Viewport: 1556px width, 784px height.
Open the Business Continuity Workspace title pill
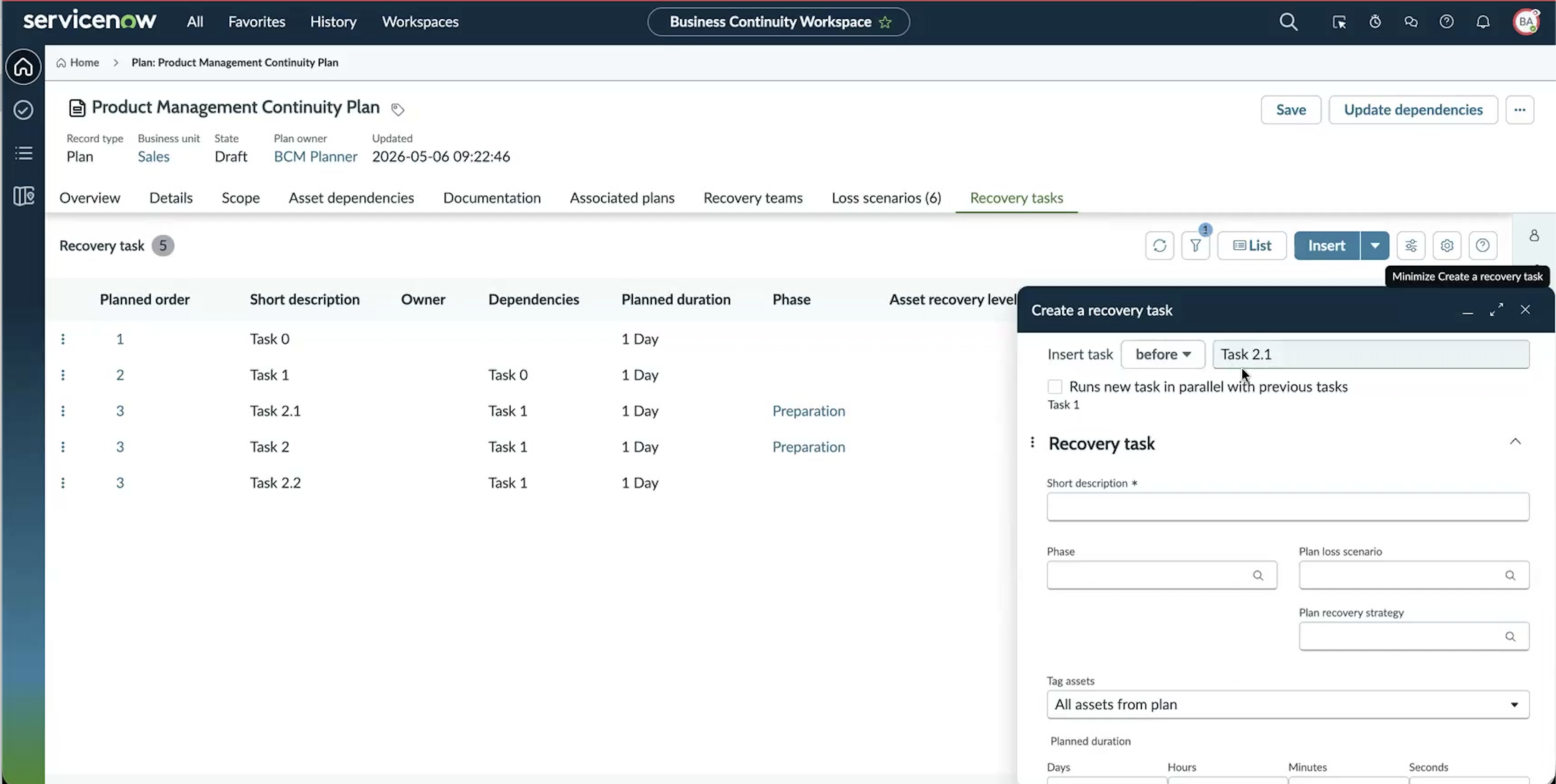778,22
